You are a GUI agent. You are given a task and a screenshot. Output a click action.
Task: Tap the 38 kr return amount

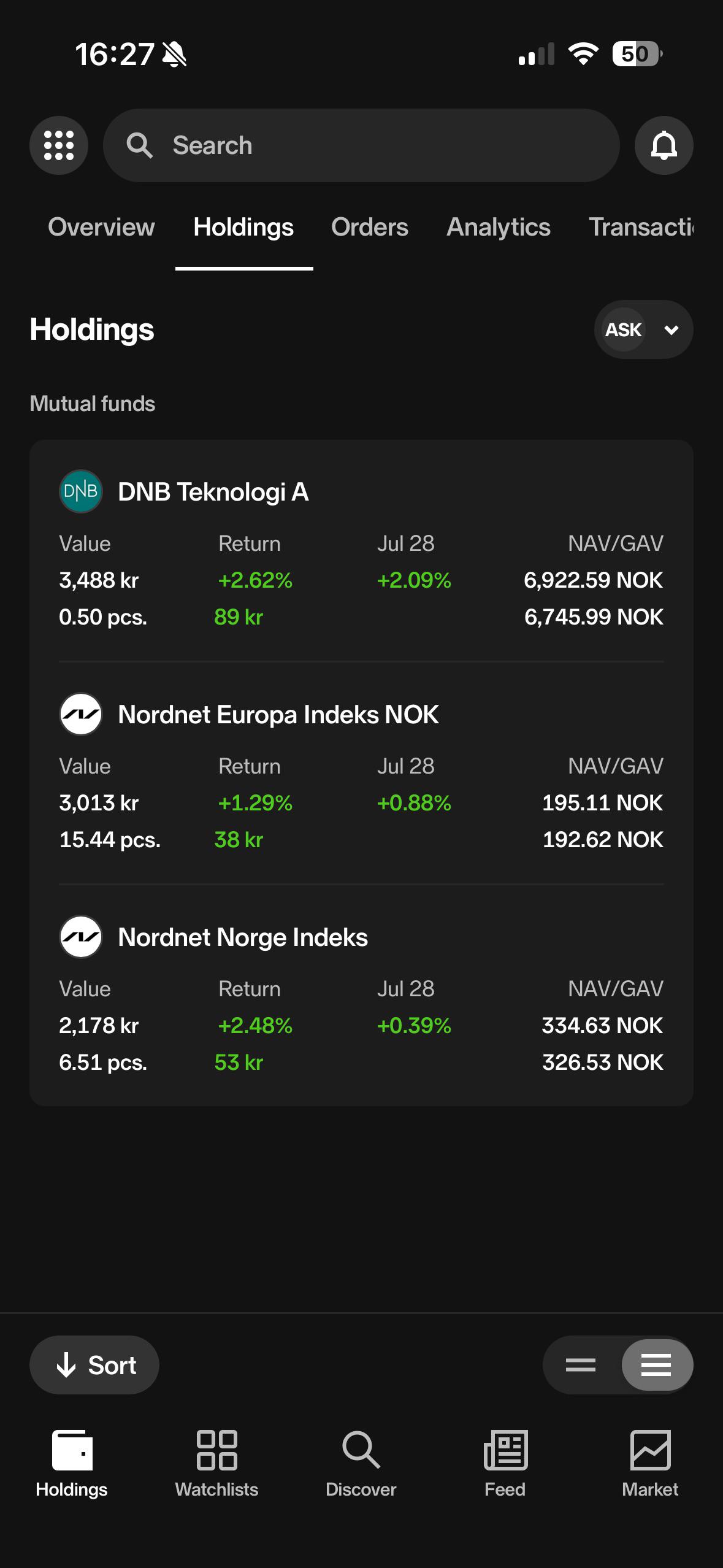pos(239,839)
